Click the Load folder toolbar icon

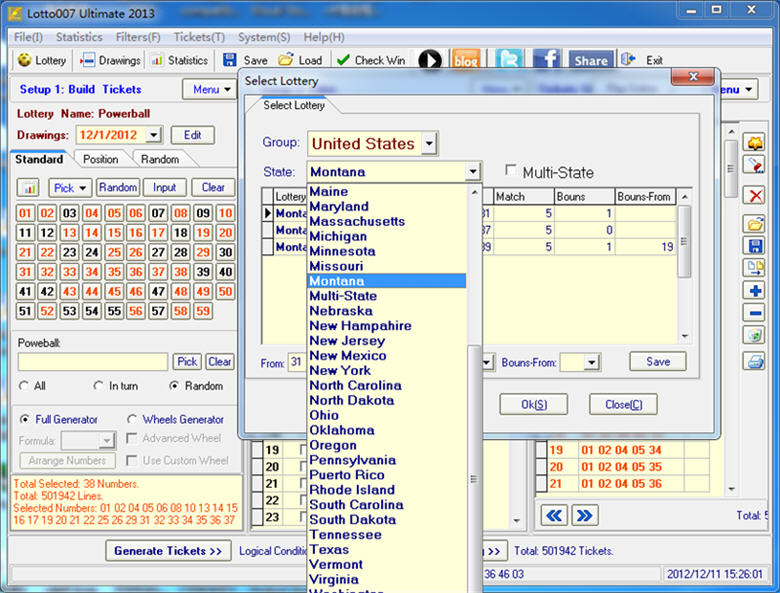click(x=286, y=60)
